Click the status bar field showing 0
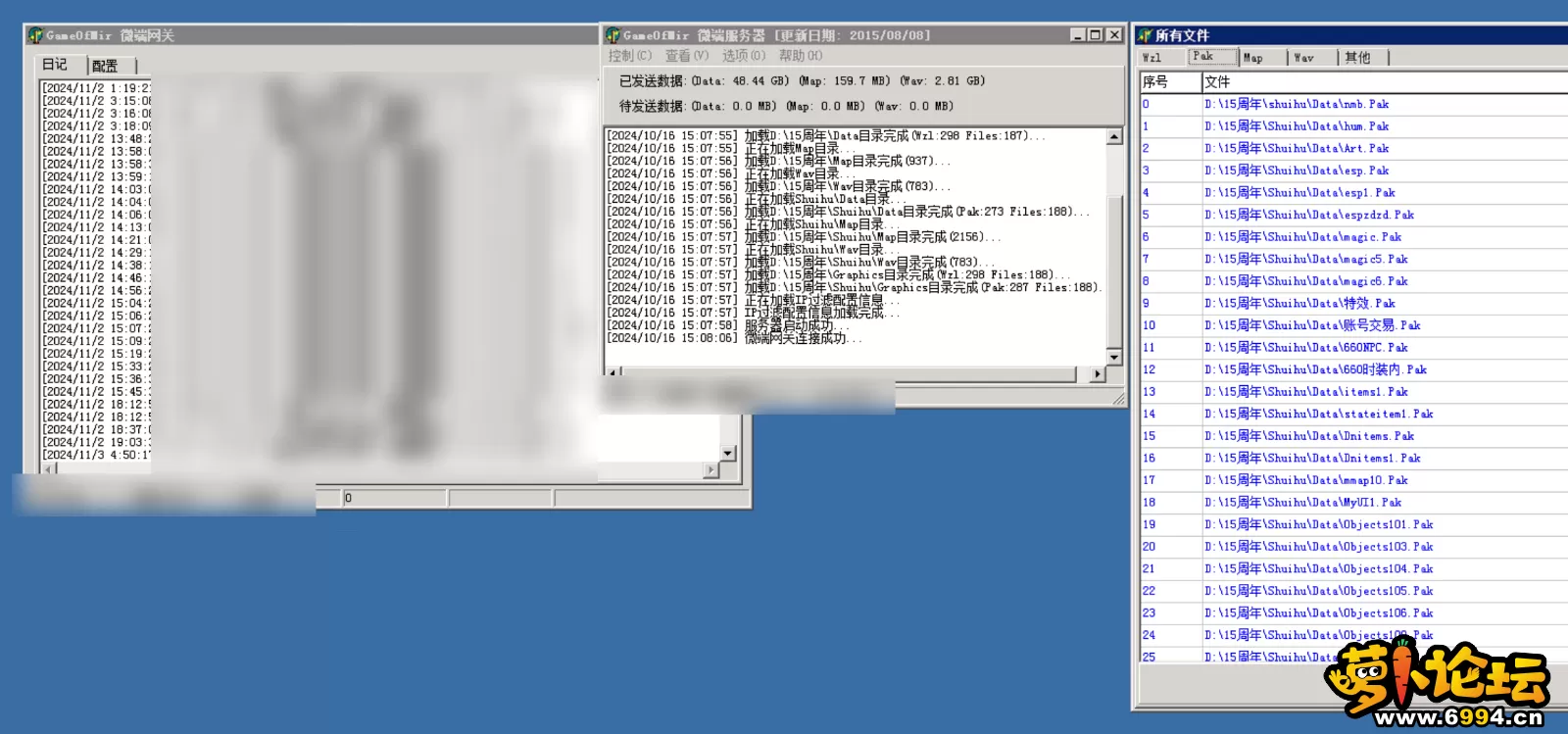Viewport: 1568px width, 734px height. coord(394,498)
